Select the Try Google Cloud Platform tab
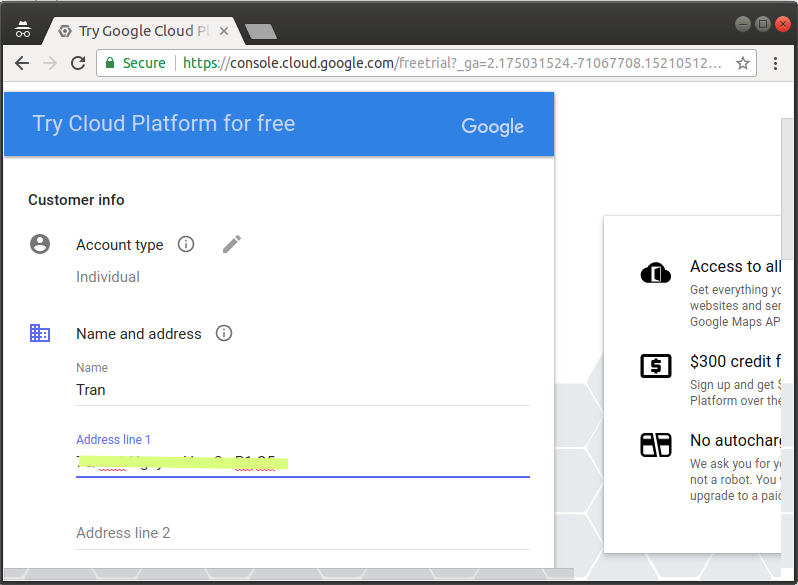Screen dimensions: 798x585 pyautogui.click(x=144, y=31)
